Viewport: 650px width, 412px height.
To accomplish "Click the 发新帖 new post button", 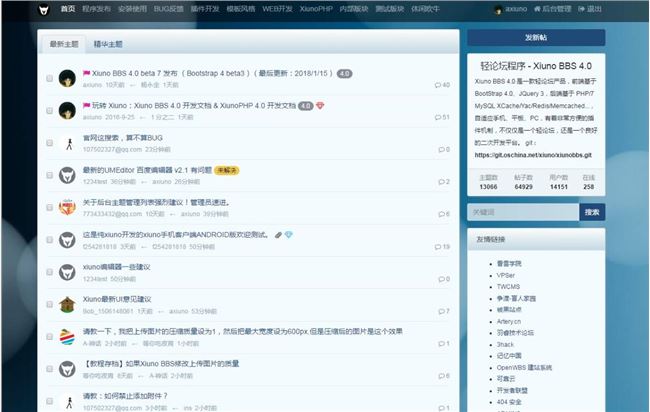I will [536, 38].
